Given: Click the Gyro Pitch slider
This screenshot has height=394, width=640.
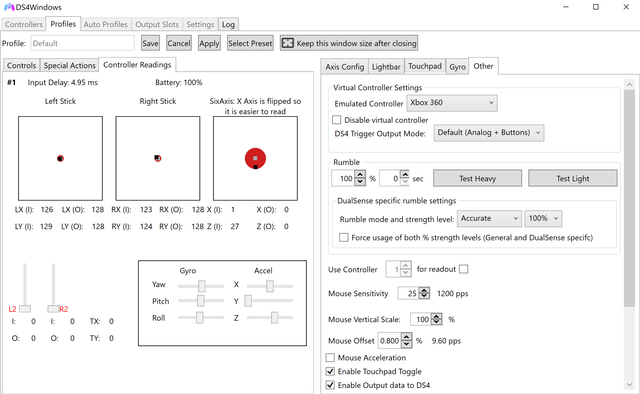Looking at the screenshot, I should pos(201,301).
